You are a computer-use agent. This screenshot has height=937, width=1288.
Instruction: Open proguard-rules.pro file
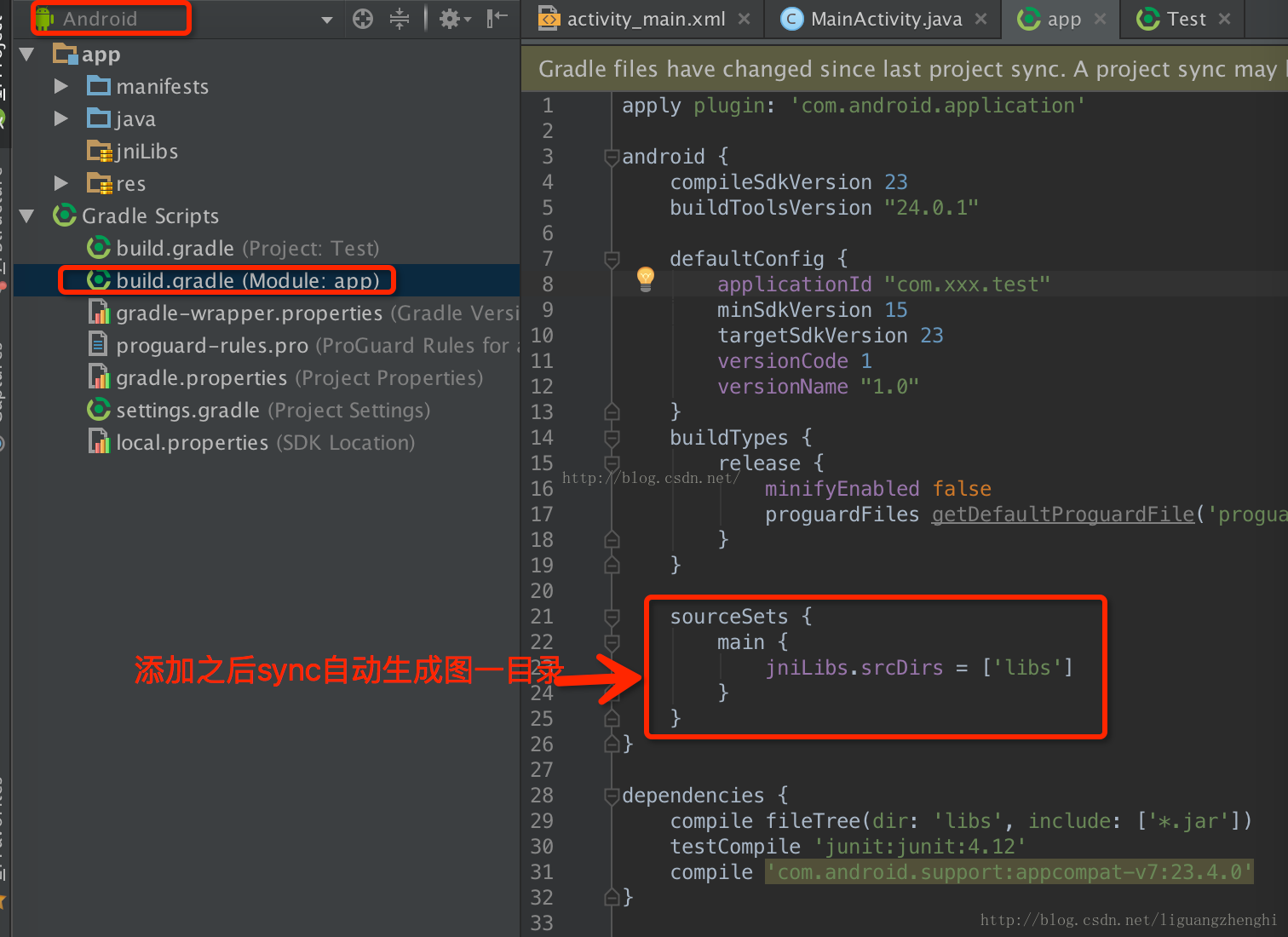303,346
